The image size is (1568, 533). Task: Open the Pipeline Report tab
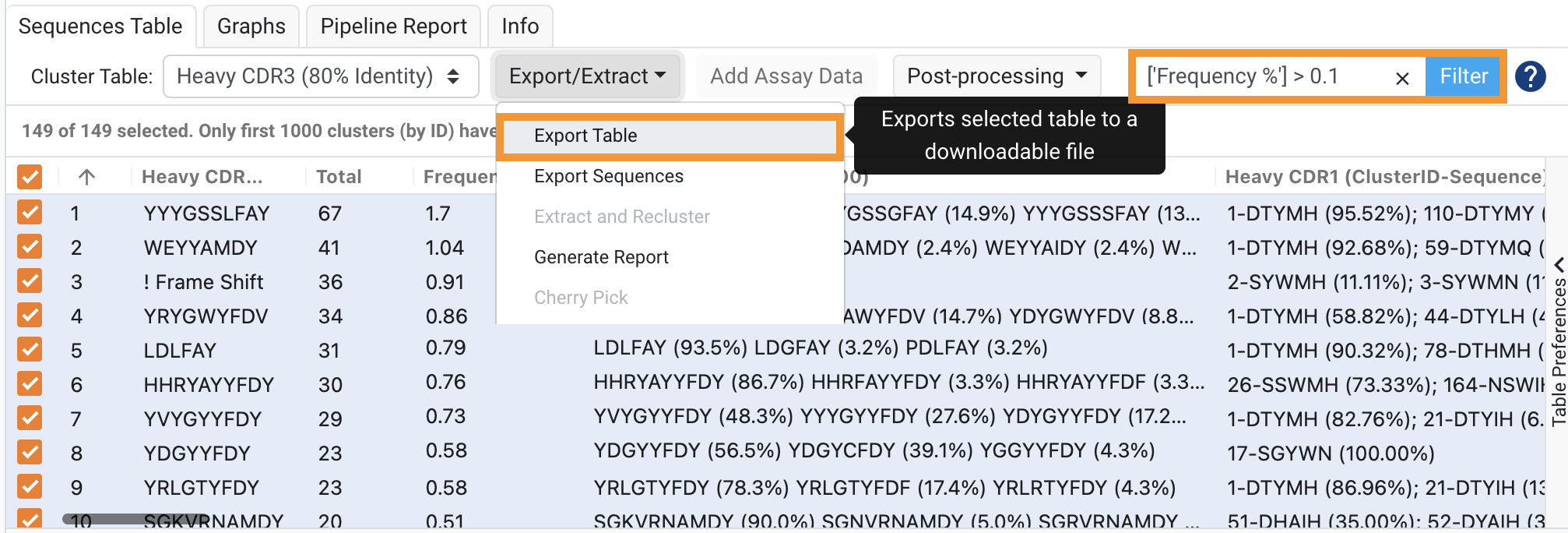[393, 26]
